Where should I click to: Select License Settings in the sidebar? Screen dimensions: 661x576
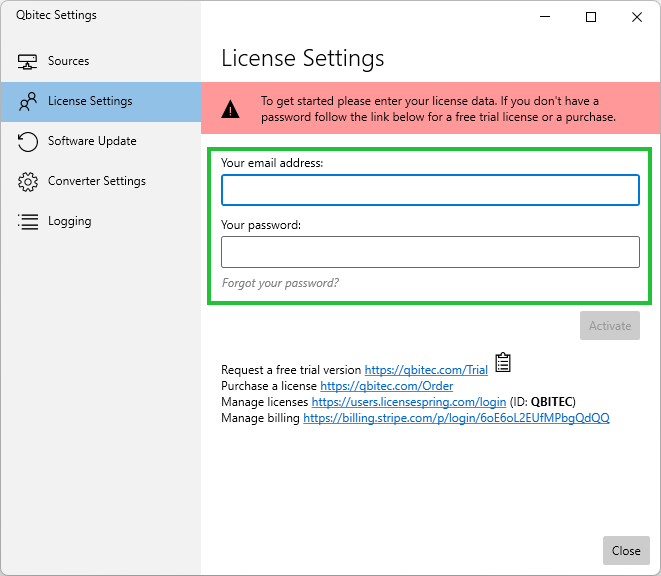pyautogui.click(x=90, y=101)
